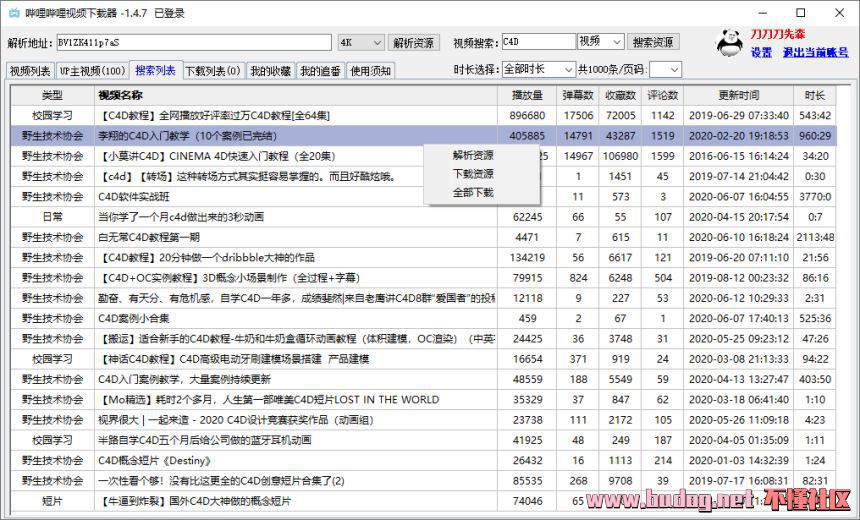Screen dimensions: 860x520
Task: Sort by the 评论数 column header
Action: 663,95
